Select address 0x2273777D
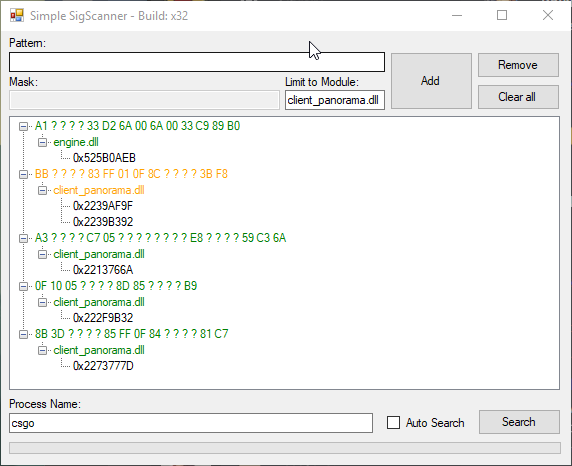The height and width of the screenshot is (466, 572). (103, 366)
